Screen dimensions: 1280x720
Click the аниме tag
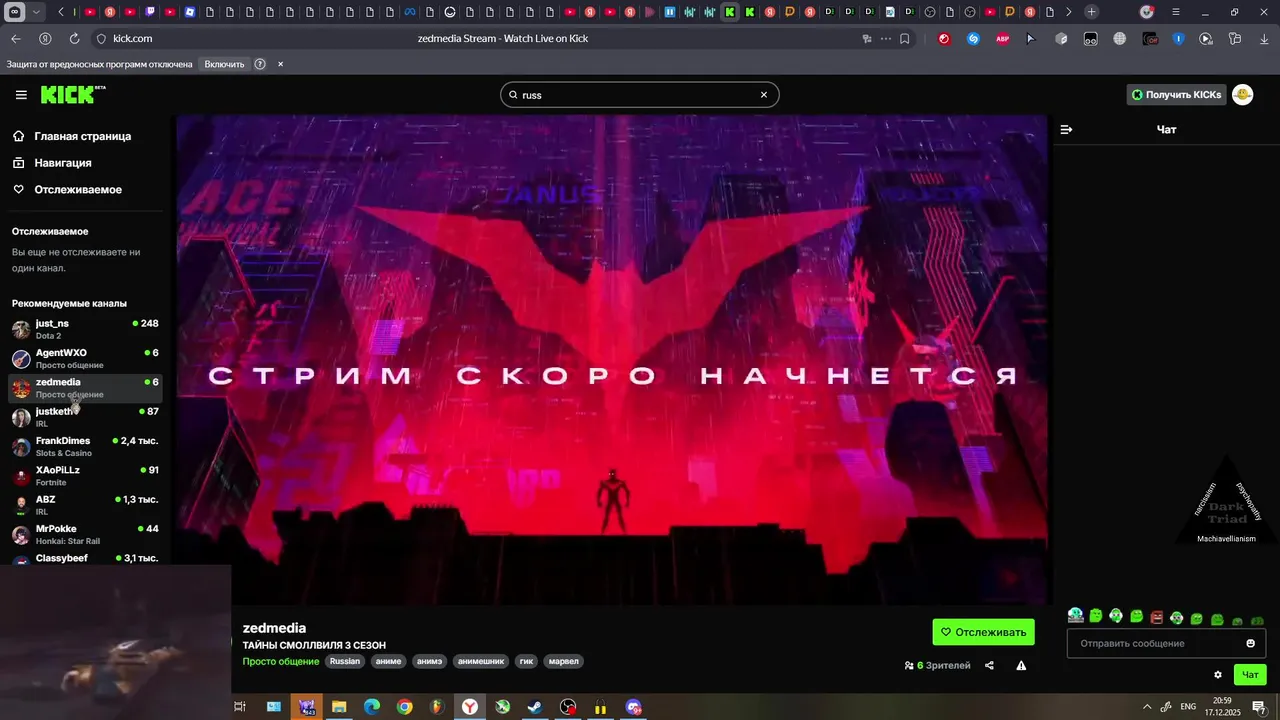pyautogui.click(x=388, y=661)
